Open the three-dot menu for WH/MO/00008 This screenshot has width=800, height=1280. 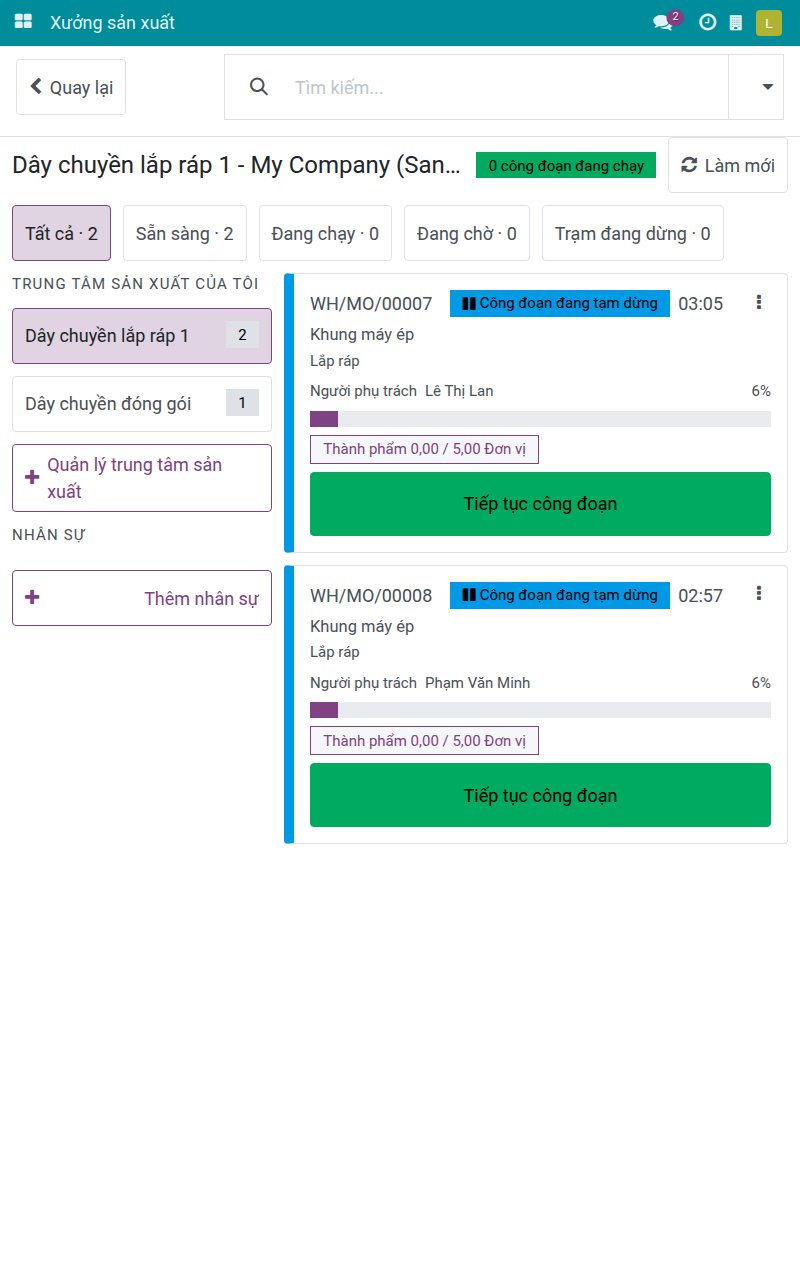point(759,594)
